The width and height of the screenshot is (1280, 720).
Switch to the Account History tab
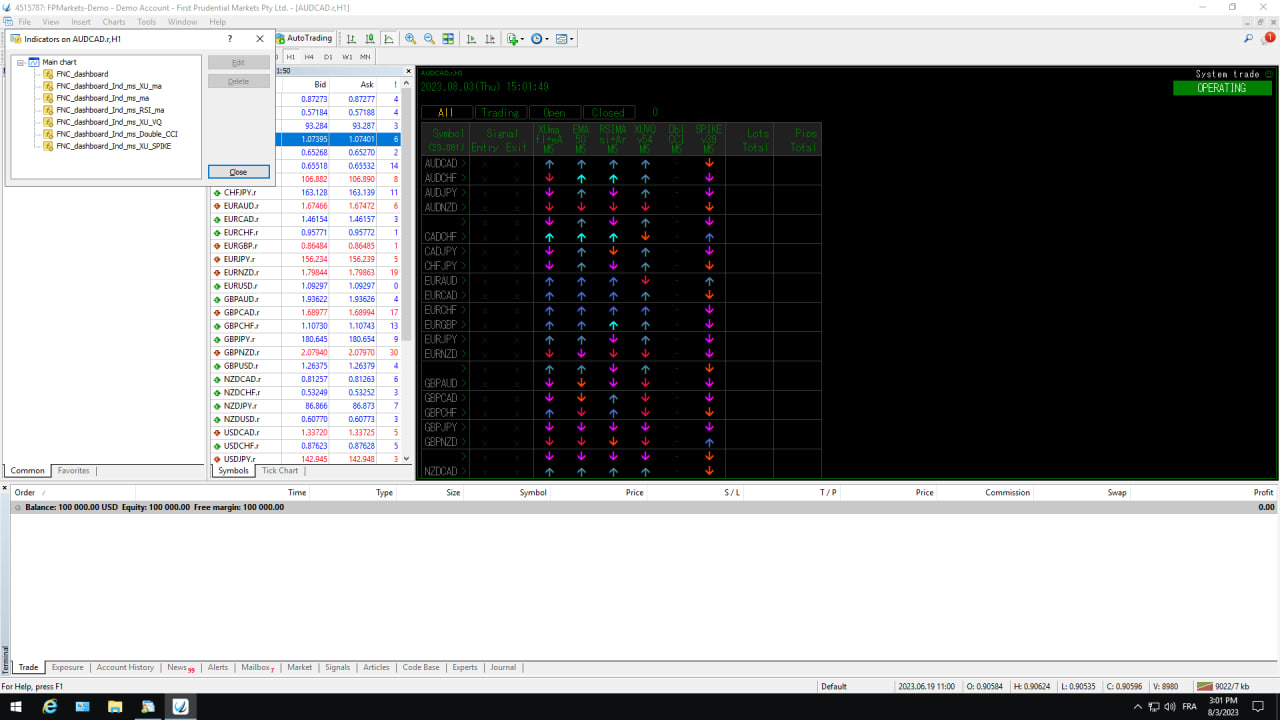point(125,668)
